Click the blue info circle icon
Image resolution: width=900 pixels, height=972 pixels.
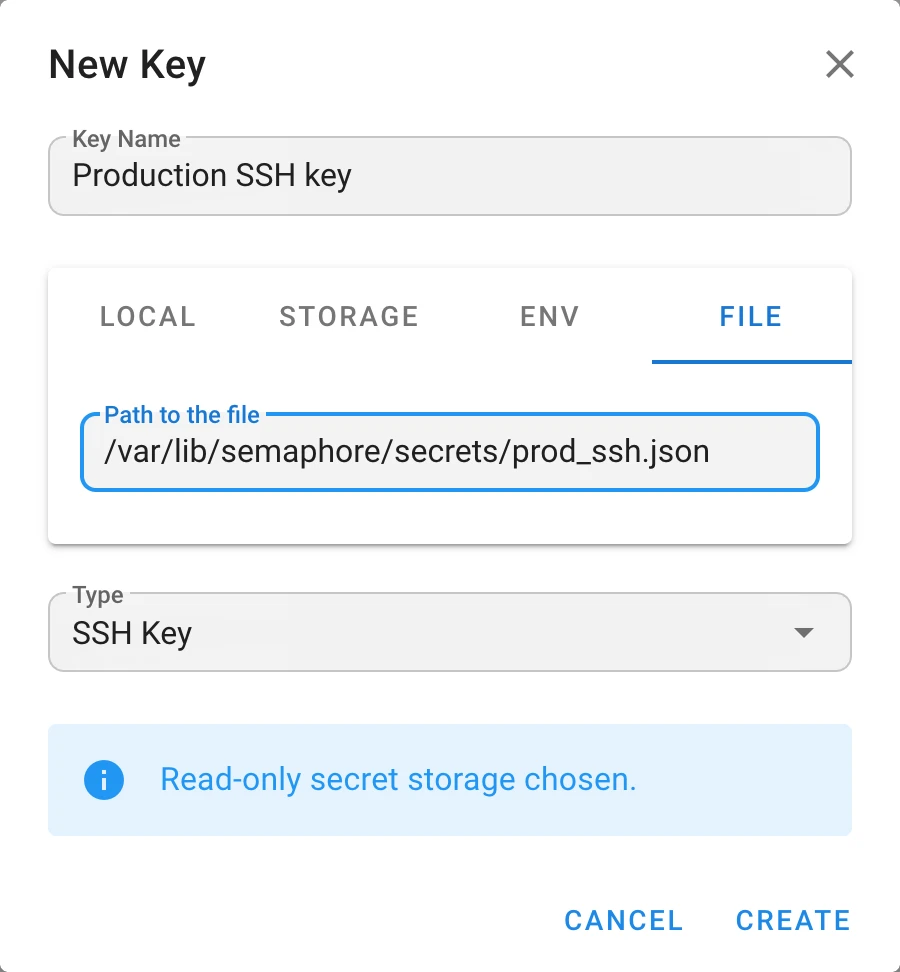pyautogui.click(x=104, y=780)
